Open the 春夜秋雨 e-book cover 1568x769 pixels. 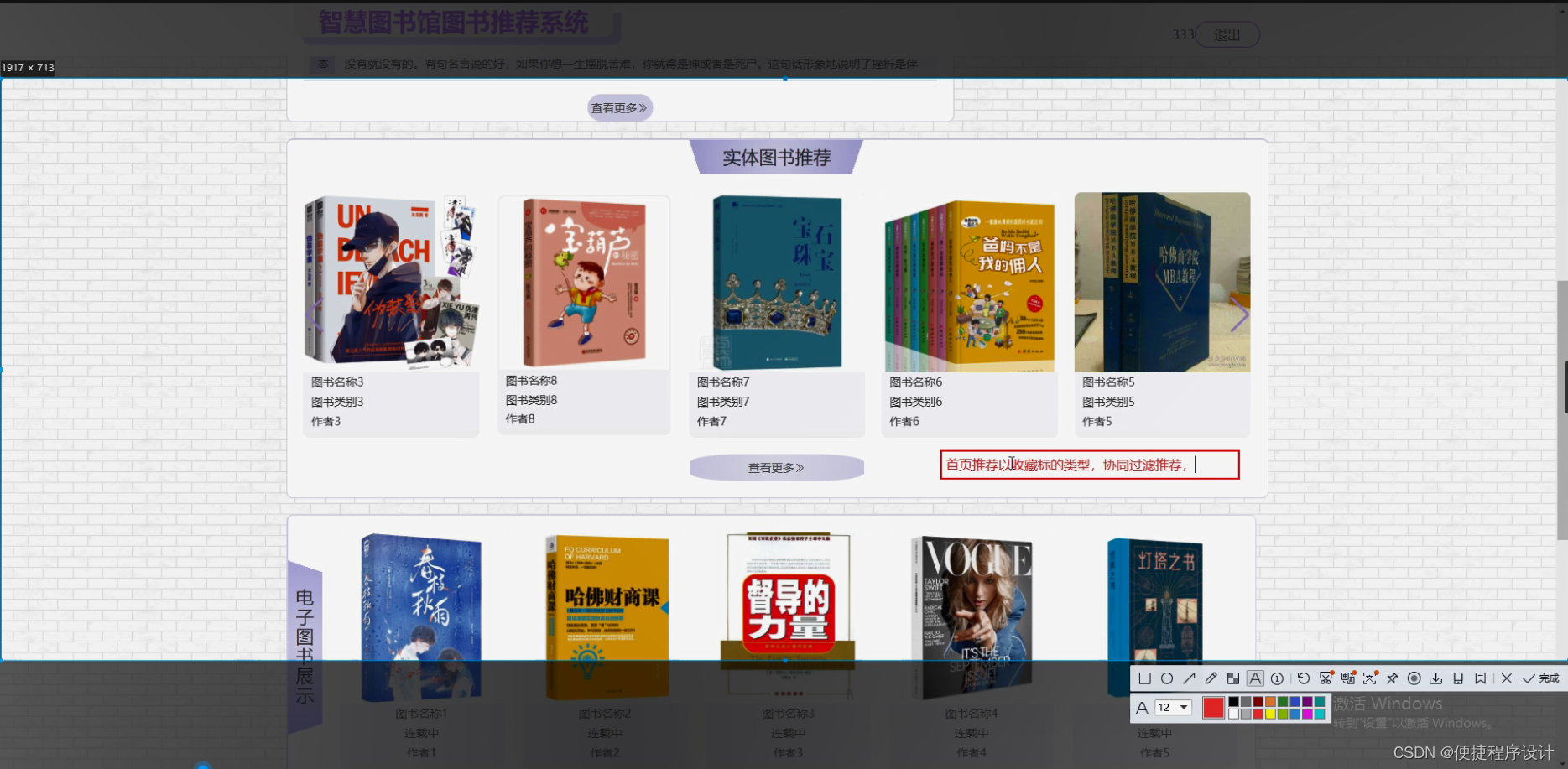(x=421, y=618)
